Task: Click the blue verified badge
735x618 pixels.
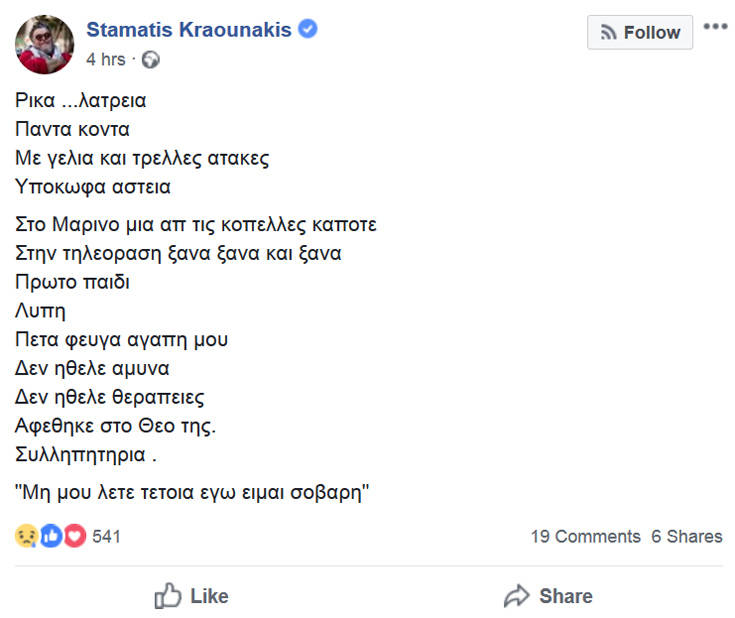Action: 308,29
